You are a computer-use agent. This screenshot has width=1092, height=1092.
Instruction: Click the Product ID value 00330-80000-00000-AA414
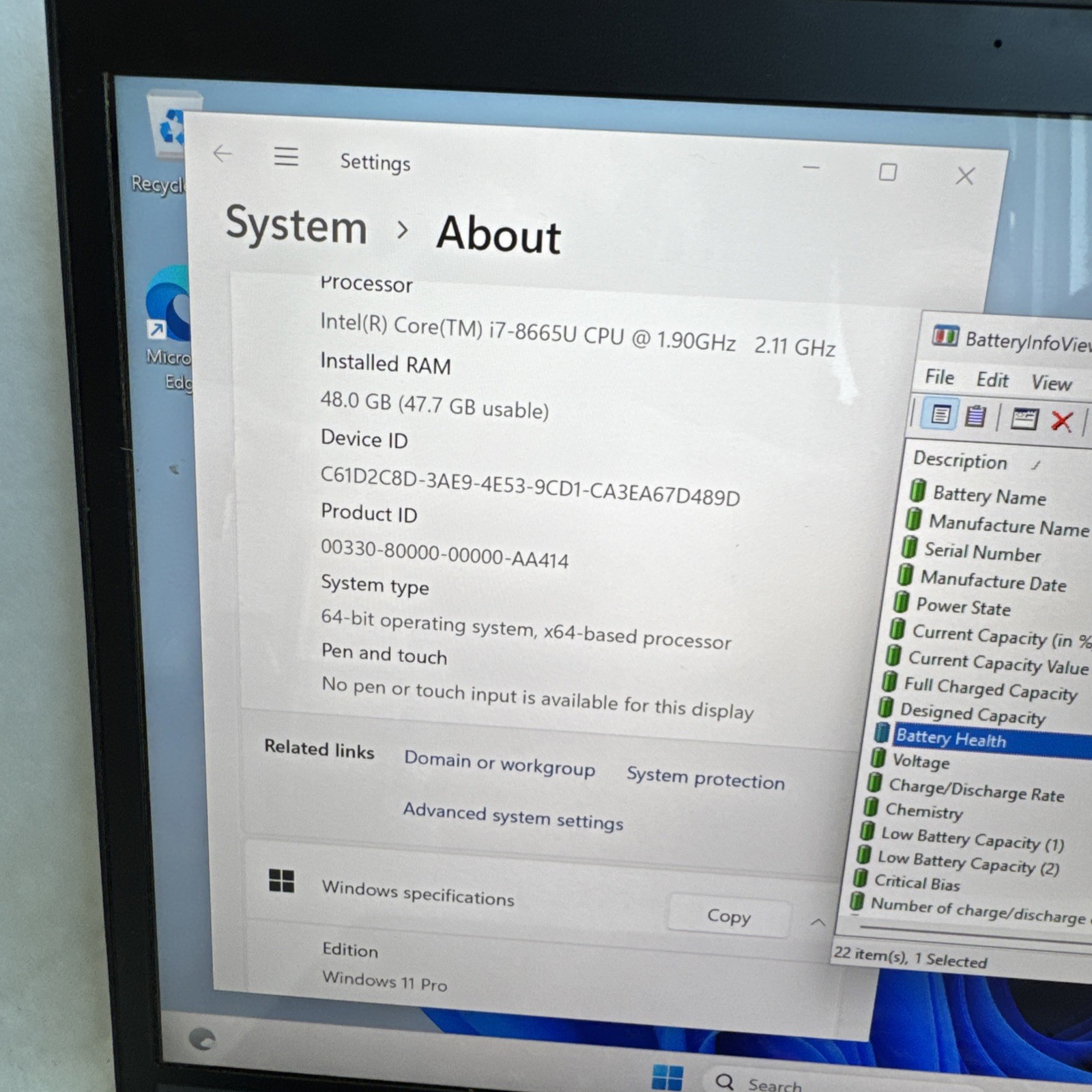point(444,554)
